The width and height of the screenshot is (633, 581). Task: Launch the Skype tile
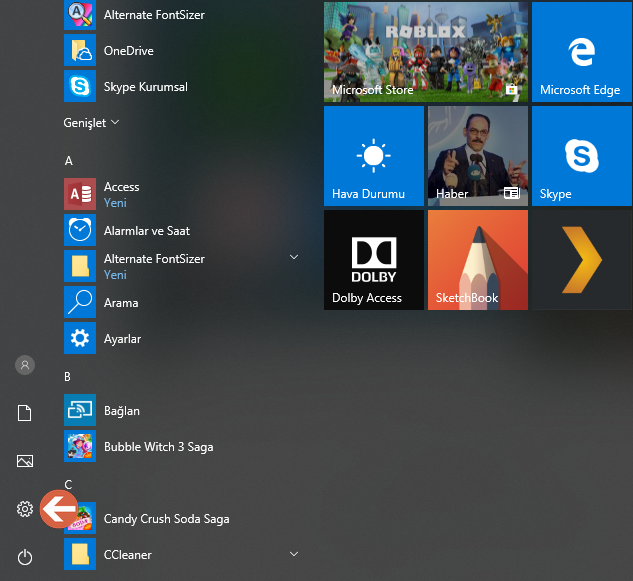click(582, 156)
